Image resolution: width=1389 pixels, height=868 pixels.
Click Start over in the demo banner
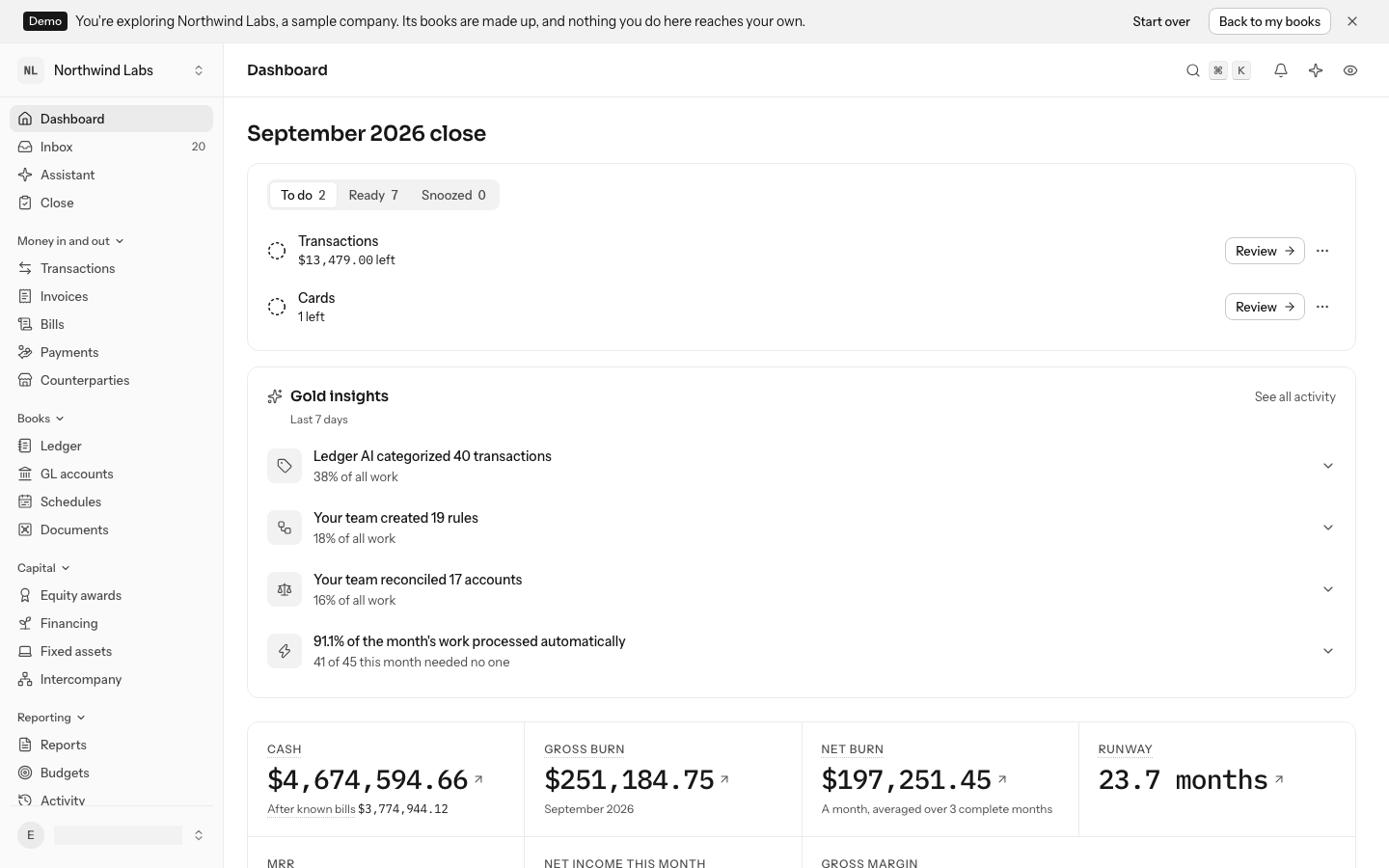pyautogui.click(x=1161, y=21)
